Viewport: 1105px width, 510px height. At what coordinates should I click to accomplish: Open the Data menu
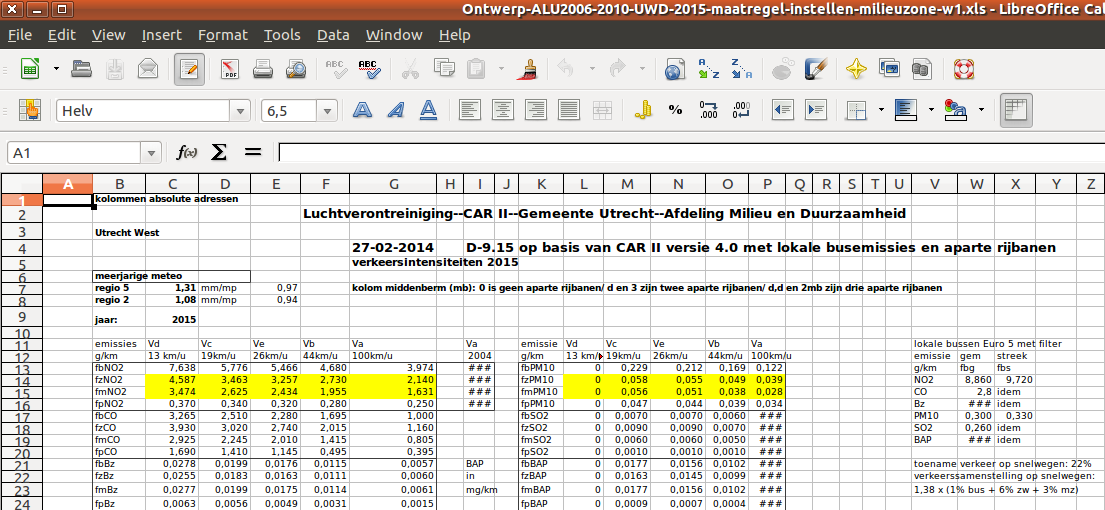click(333, 35)
